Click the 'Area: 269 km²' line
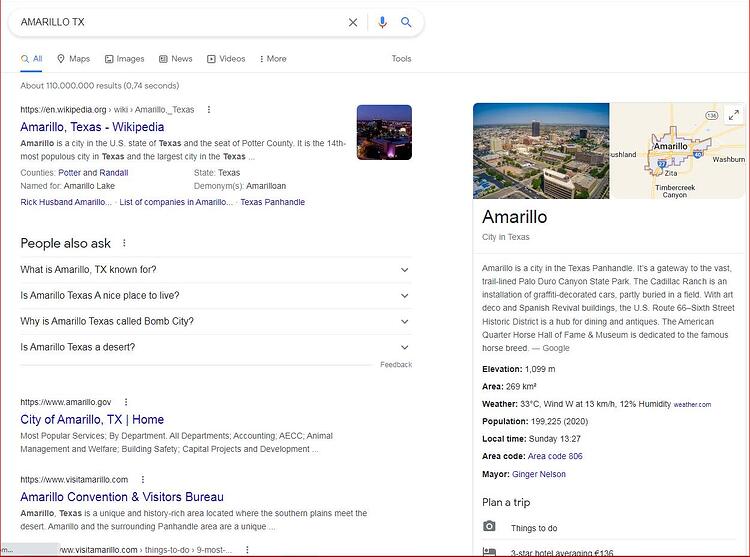The image size is (750, 557). point(509,386)
